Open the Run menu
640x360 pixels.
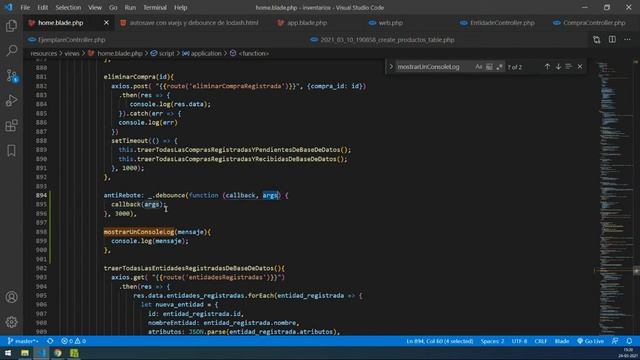130,7
